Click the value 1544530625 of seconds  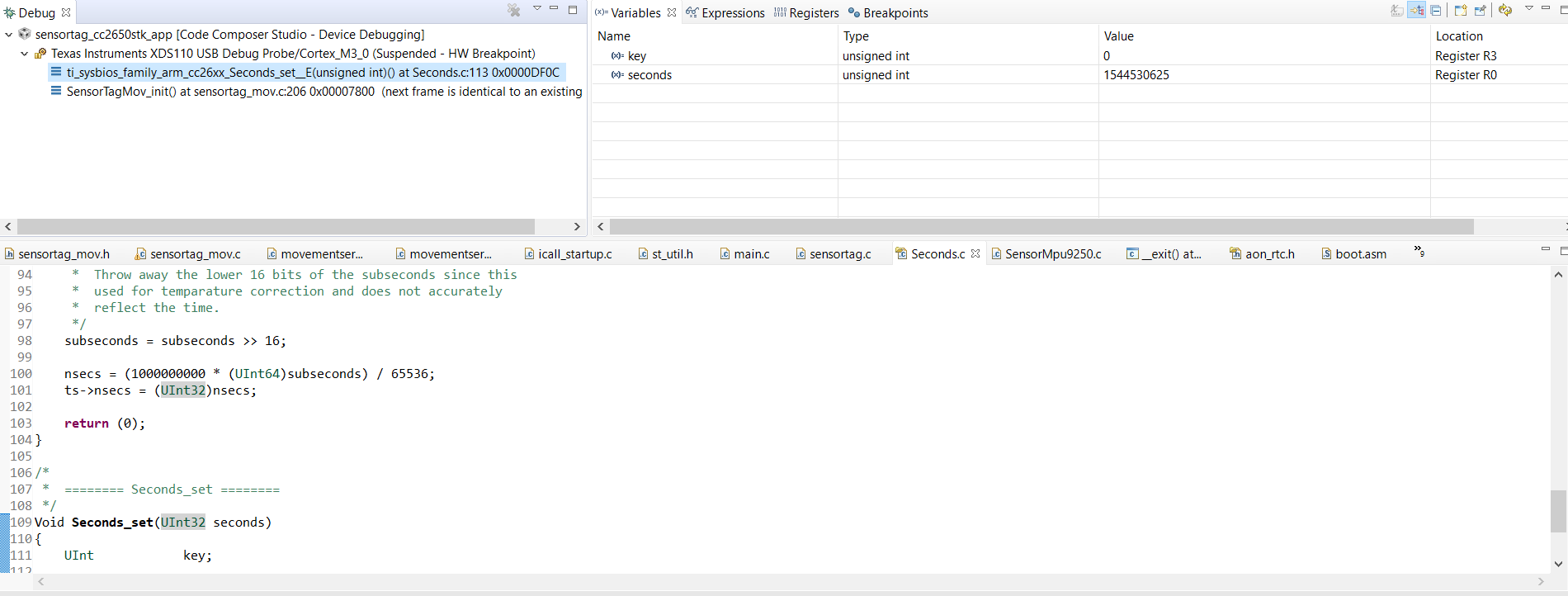(1136, 74)
